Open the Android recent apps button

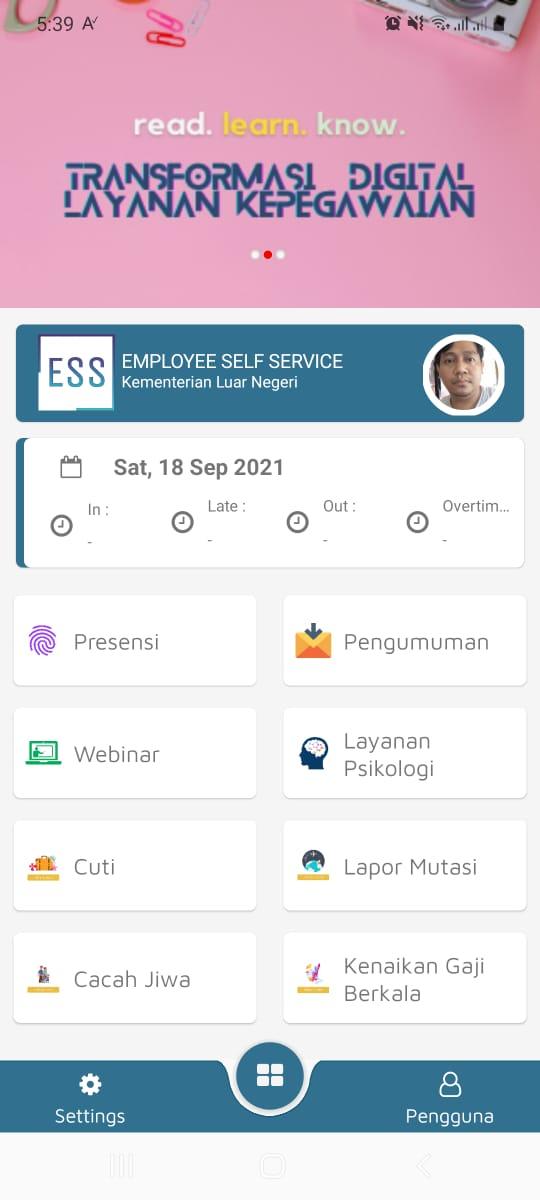(x=121, y=1166)
